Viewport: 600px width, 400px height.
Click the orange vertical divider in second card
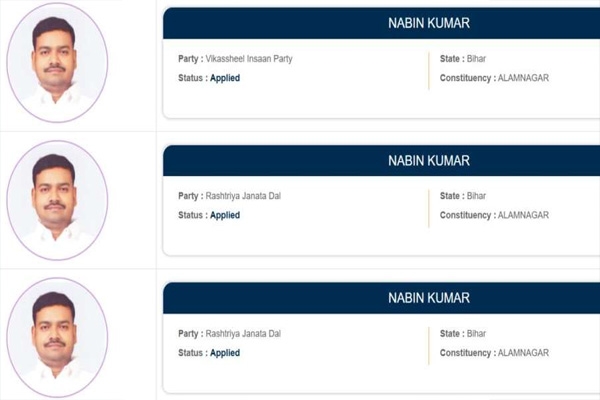point(428,206)
